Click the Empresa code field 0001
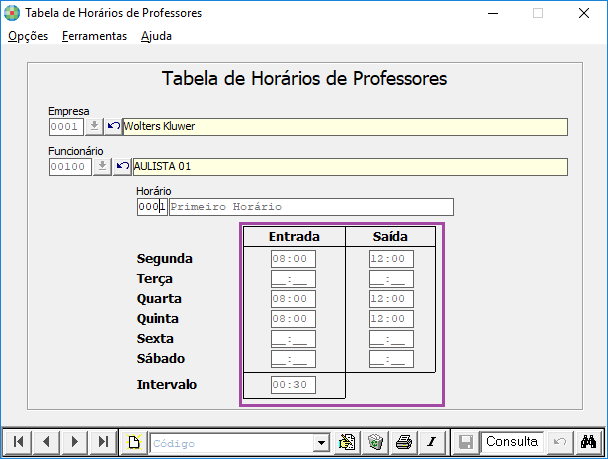This screenshot has width=608, height=459. coord(66,127)
